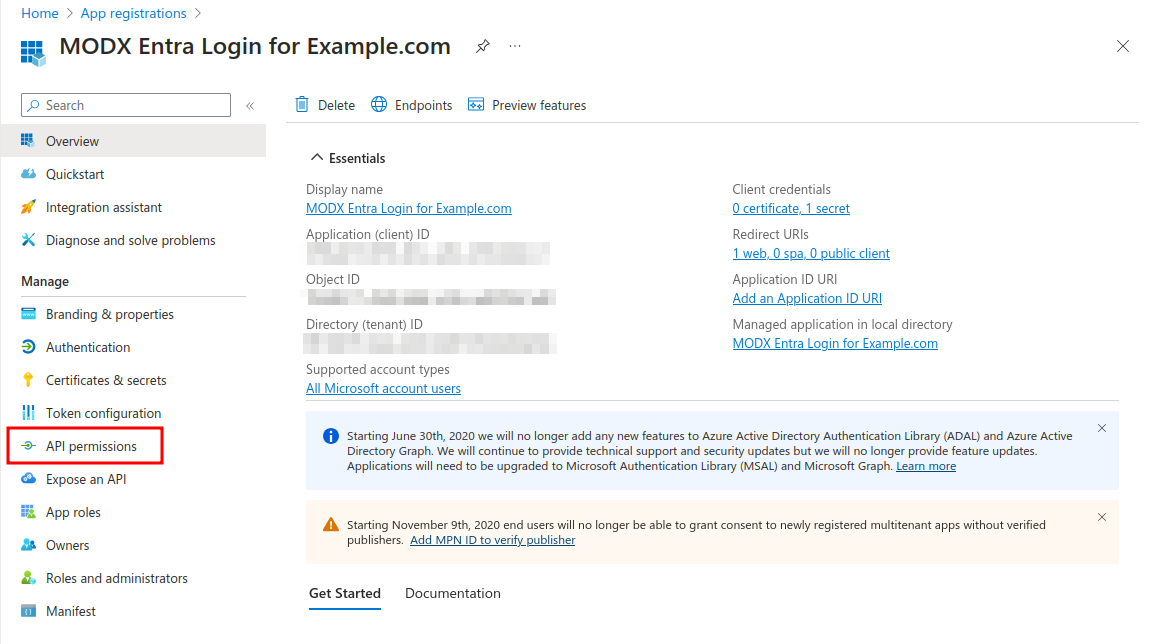
Task: Click the Quickstart cloud icon
Action: coord(28,174)
